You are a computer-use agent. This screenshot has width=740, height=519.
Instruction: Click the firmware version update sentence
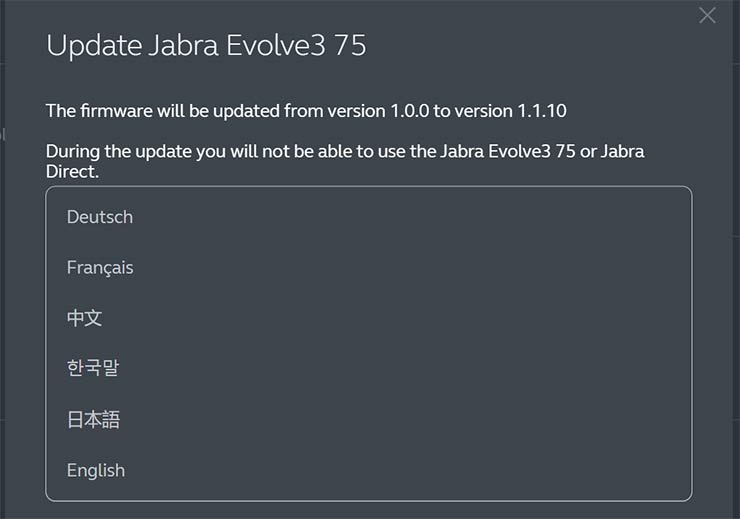click(306, 110)
